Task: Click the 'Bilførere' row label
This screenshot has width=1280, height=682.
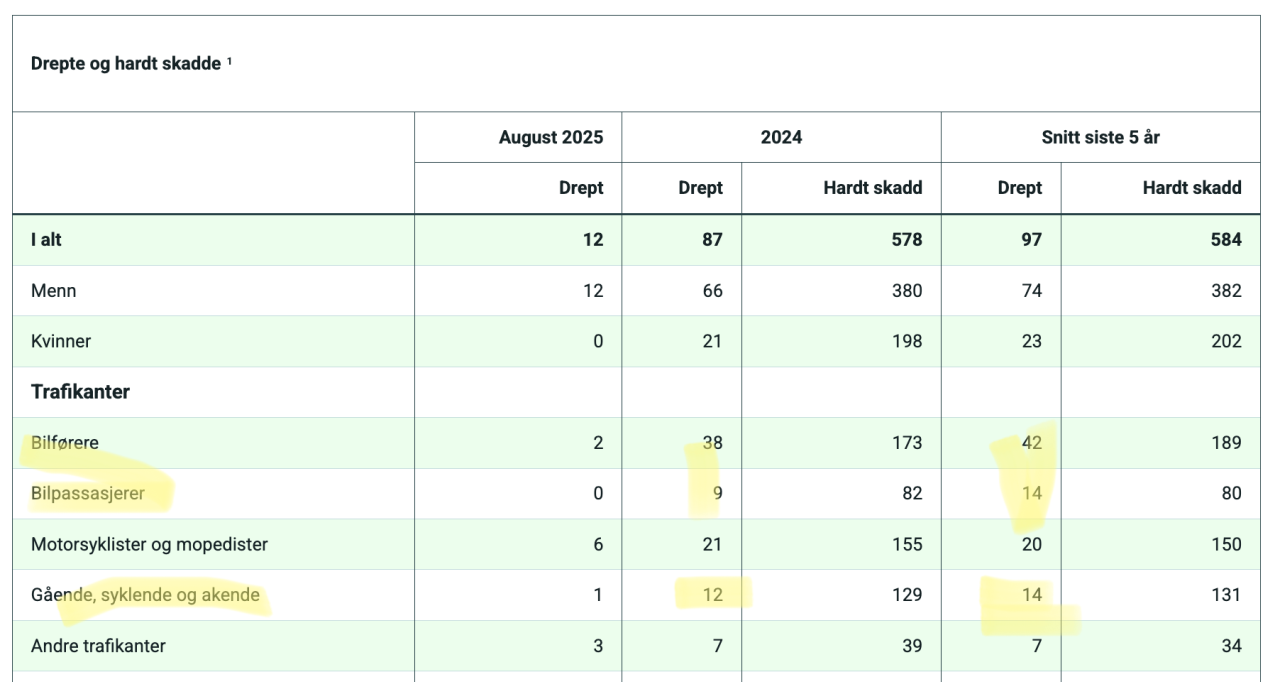Action: [65, 443]
